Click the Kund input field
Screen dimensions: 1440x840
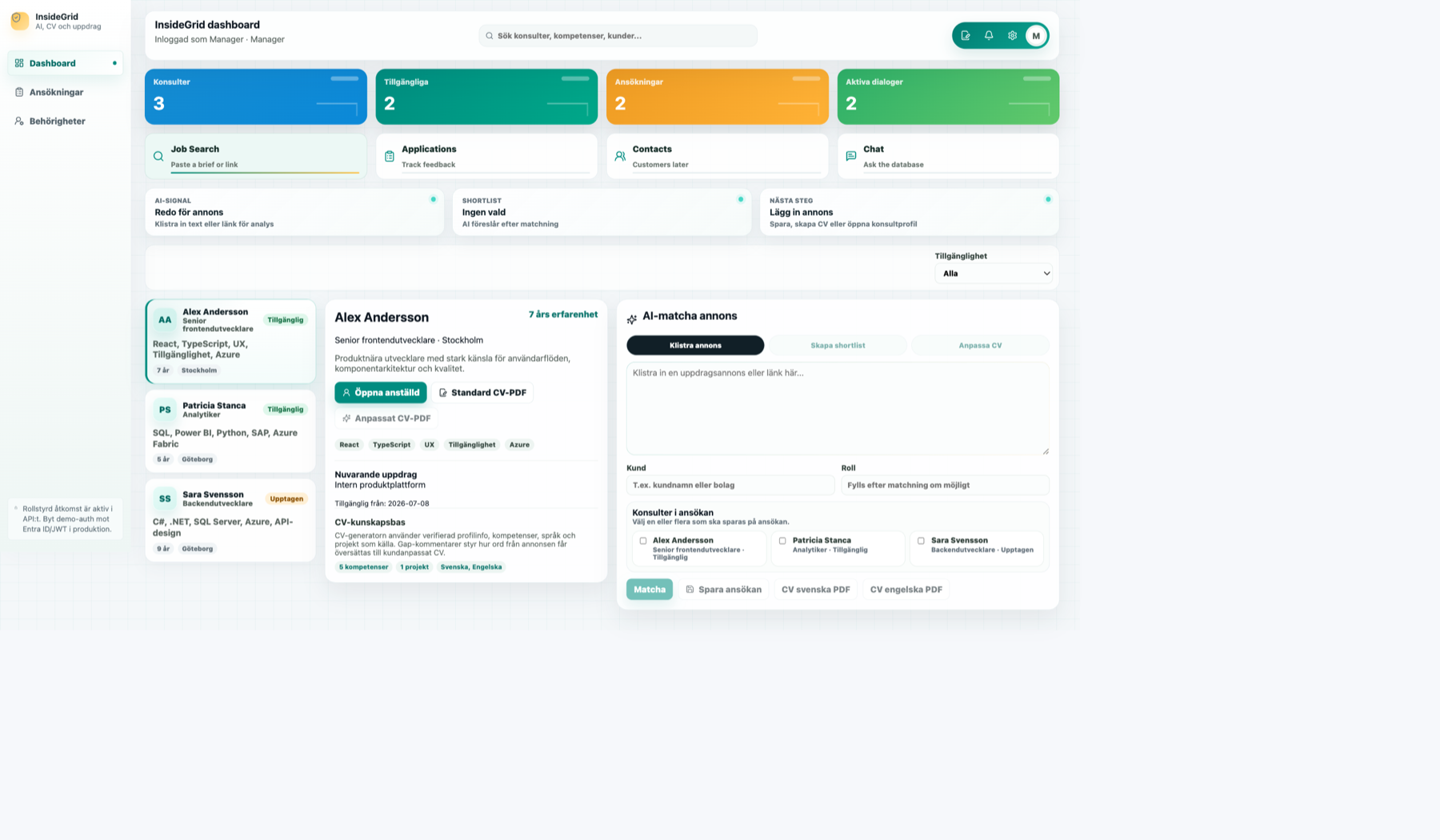coord(730,485)
